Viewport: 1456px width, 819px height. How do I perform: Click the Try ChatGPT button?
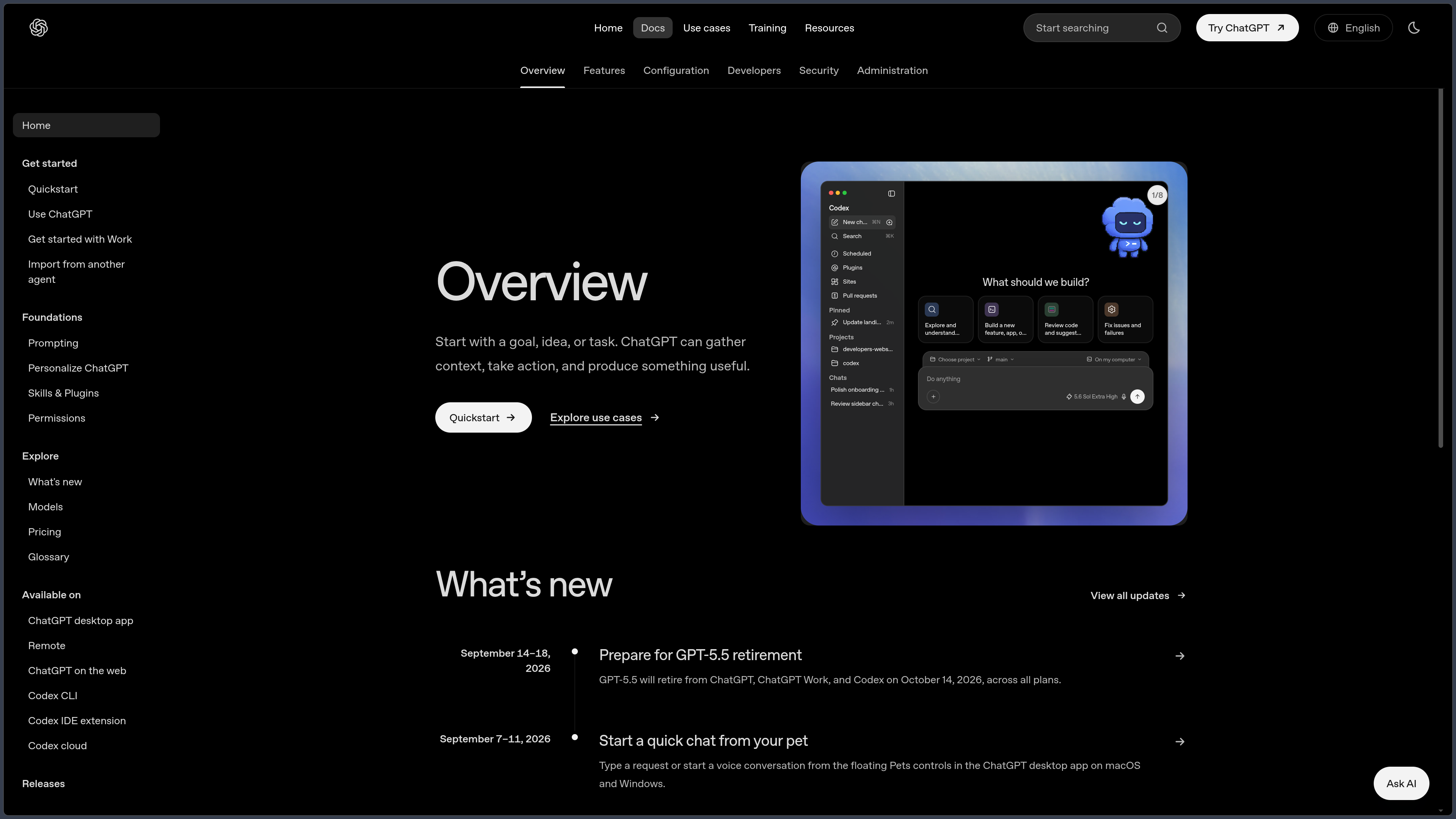1247,28
